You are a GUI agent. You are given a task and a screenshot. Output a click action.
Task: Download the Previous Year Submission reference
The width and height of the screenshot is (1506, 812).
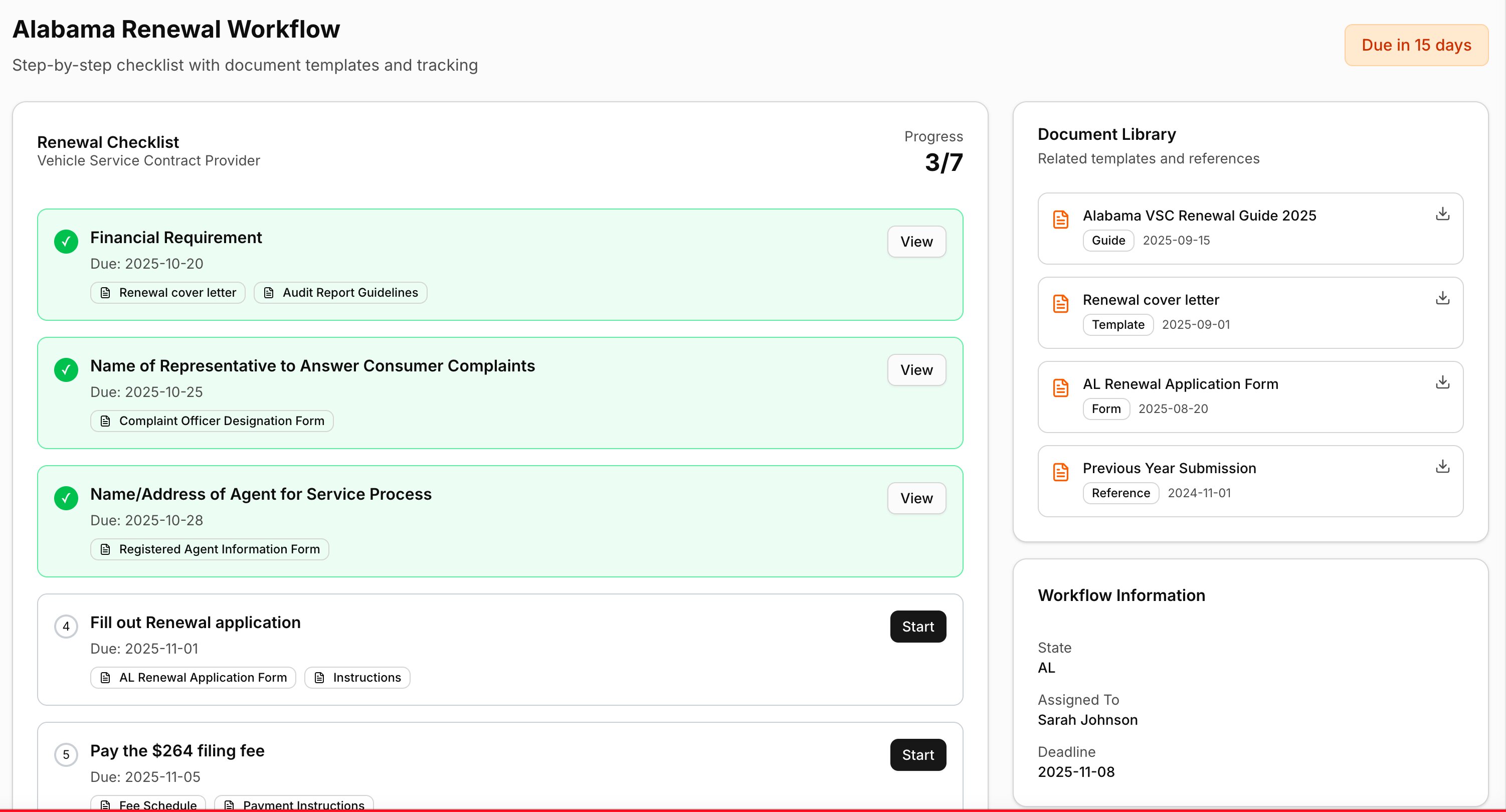point(1443,467)
